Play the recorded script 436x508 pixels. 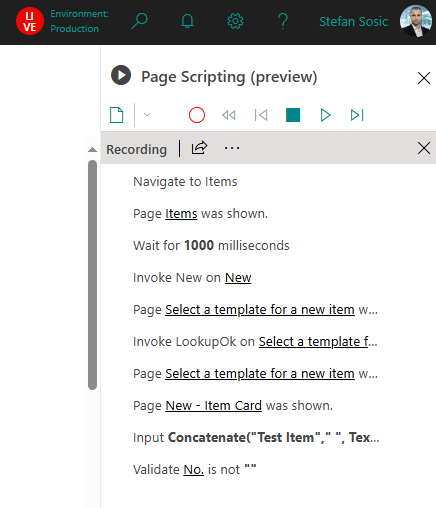325,115
